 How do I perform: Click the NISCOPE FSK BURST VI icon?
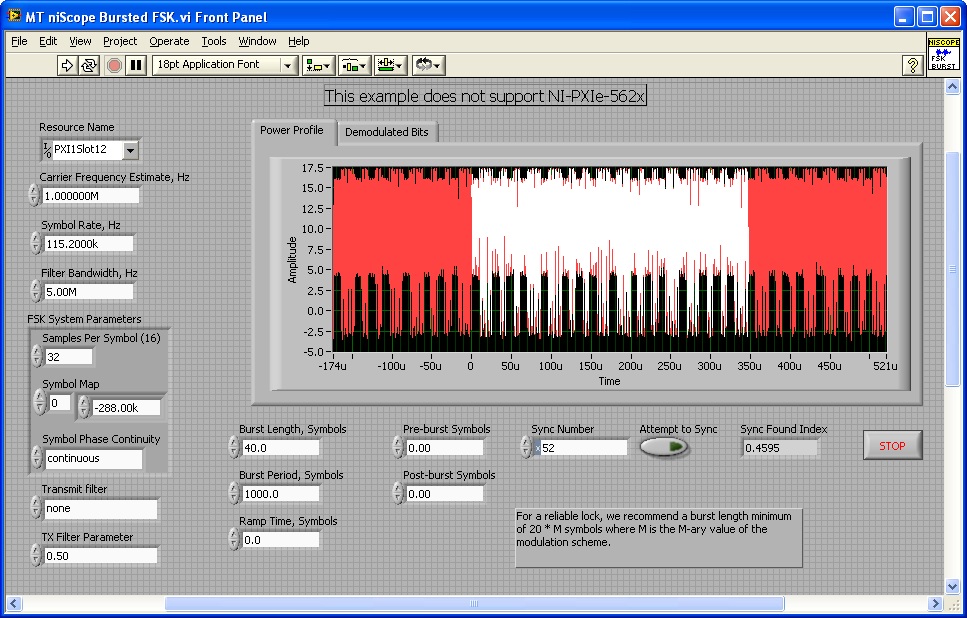pyautogui.click(x=944, y=54)
